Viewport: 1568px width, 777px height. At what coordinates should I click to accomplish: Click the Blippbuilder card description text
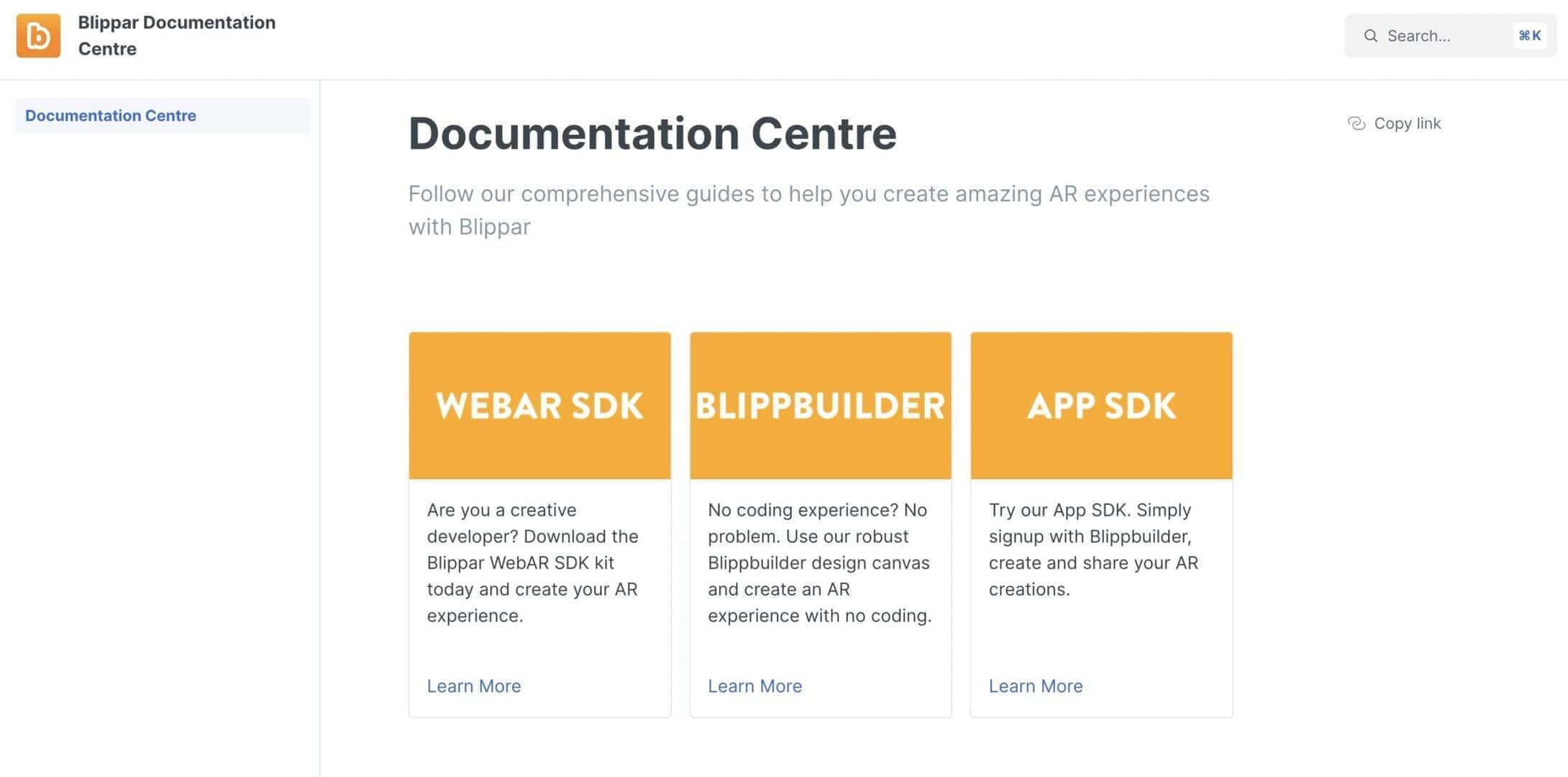pyautogui.click(x=819, y=563)
